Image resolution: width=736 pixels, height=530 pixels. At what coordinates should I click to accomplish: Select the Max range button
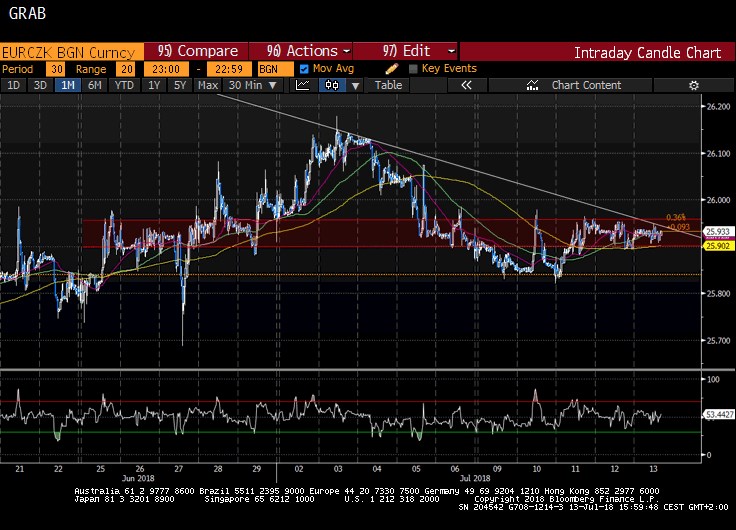[x=207, y=85]
